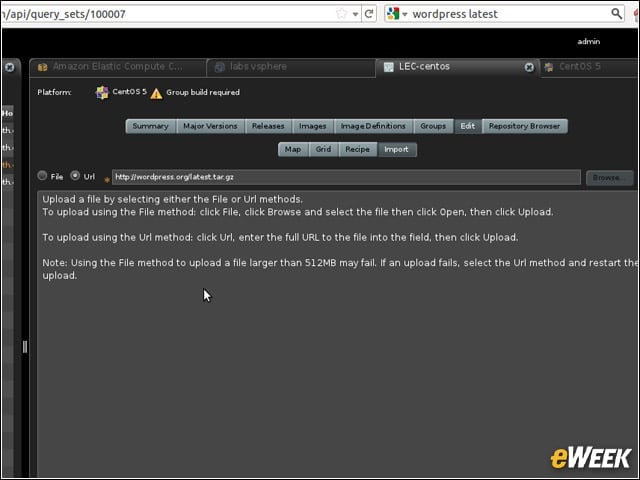This screenshot has height=480, width=640.
Task: Select the Edit view
Action: pos(468,126)
